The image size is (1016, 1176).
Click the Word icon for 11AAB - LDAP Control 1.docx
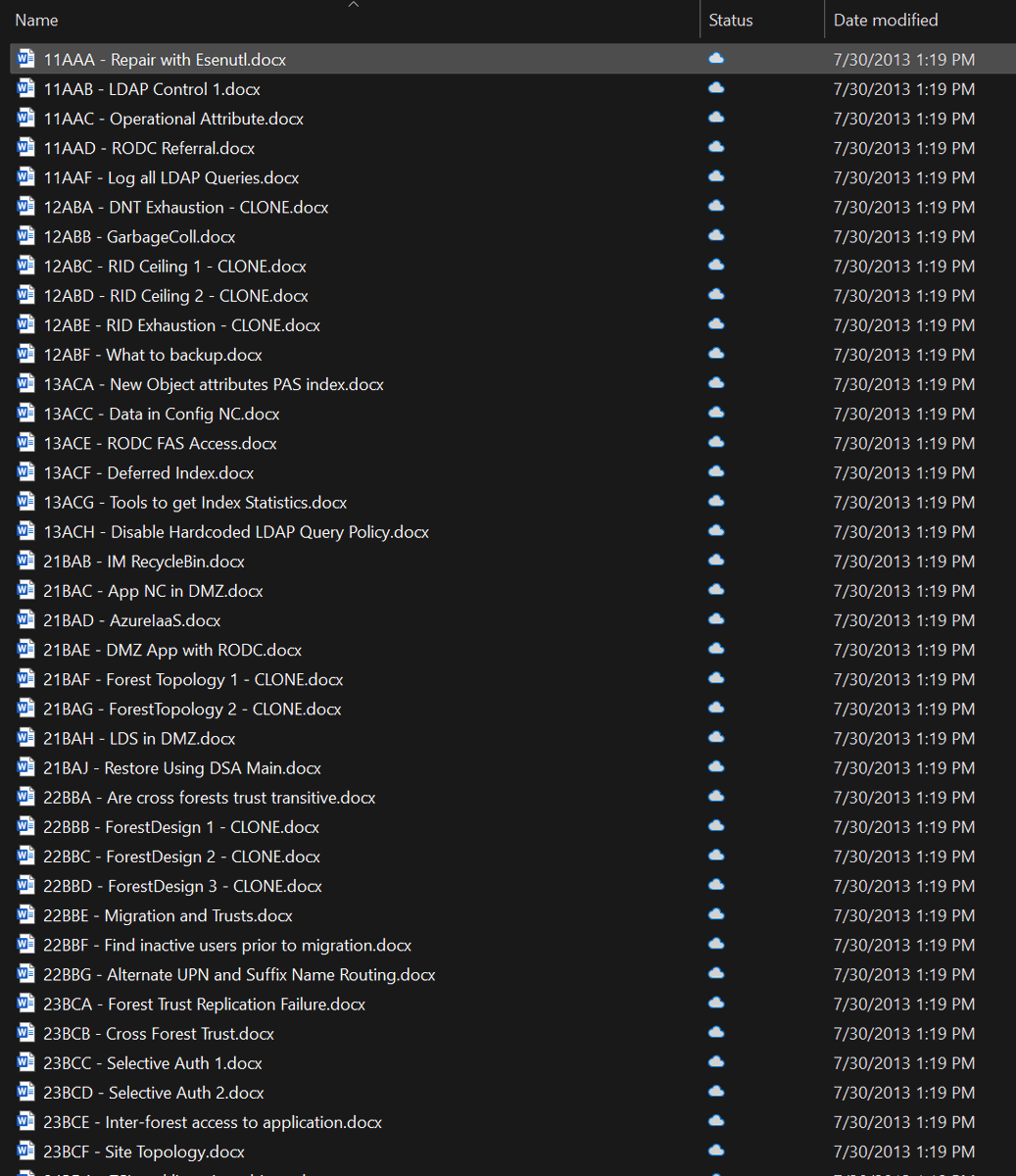[x=26, y=88]
